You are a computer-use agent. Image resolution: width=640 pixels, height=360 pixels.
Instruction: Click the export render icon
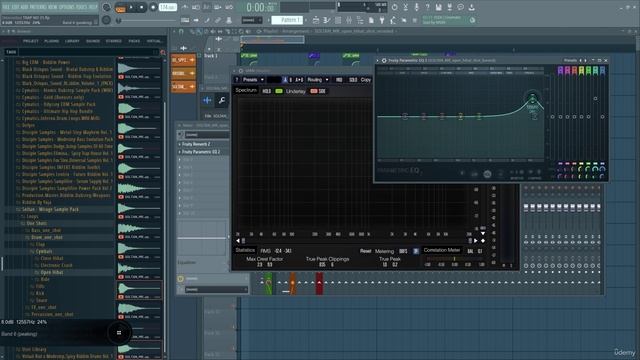click(x=449, y=7)
